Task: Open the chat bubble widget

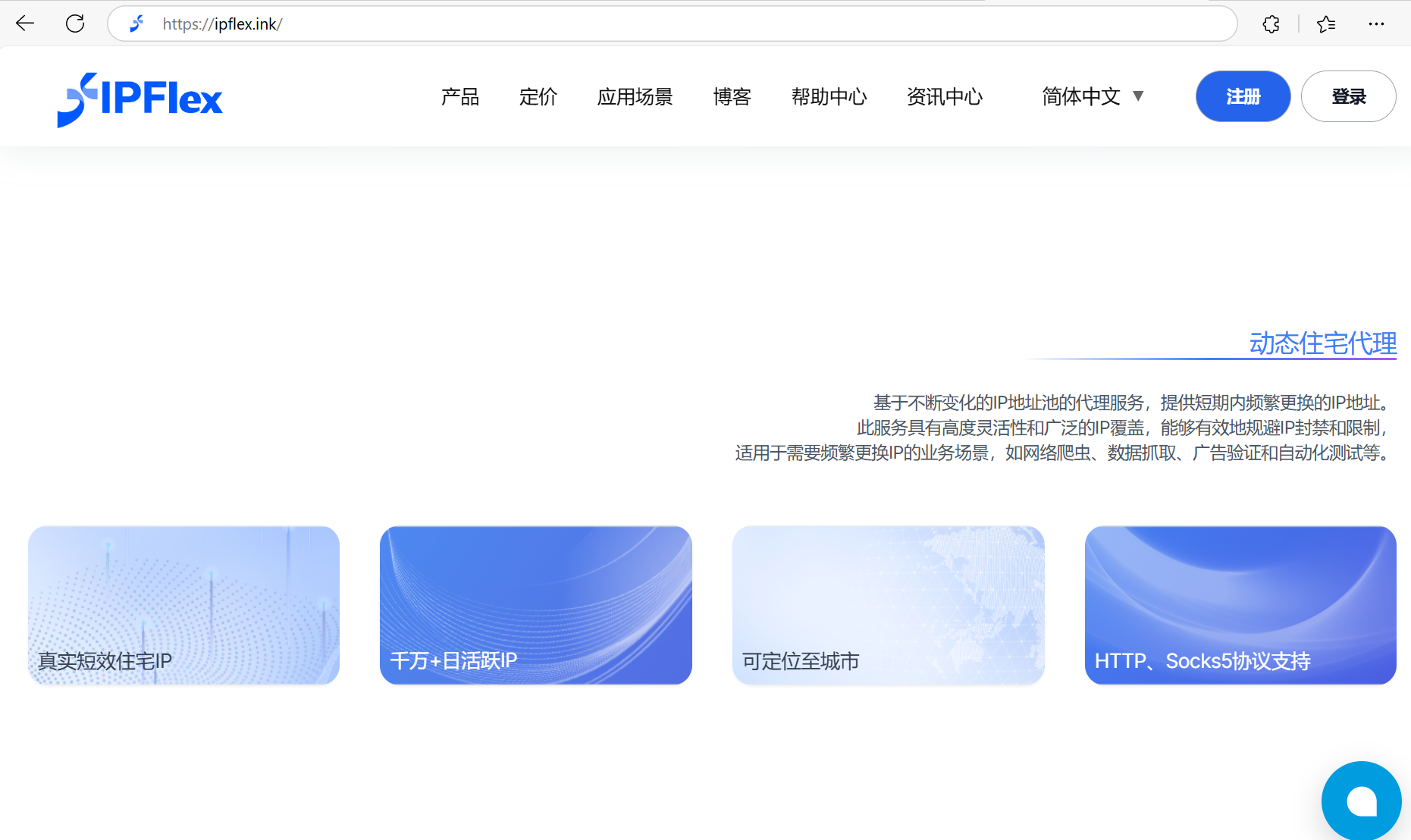Action: click(x=1361, y=801)
